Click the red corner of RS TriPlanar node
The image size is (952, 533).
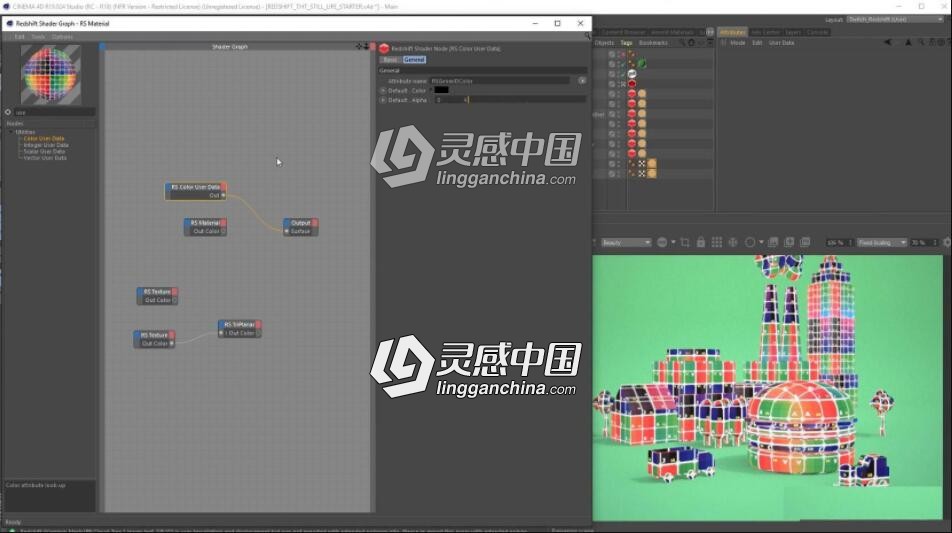[x=258, y=324]
